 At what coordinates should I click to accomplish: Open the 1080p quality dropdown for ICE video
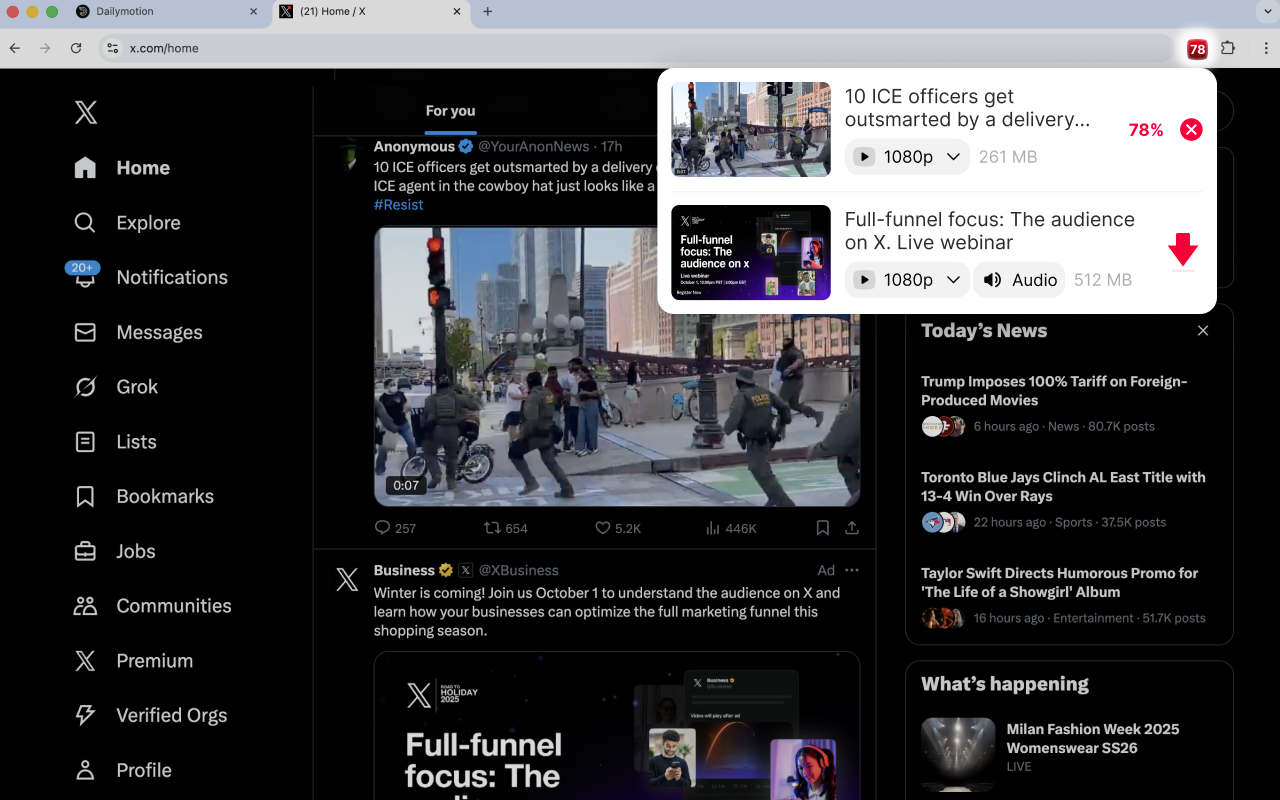[x=906, y=157]
